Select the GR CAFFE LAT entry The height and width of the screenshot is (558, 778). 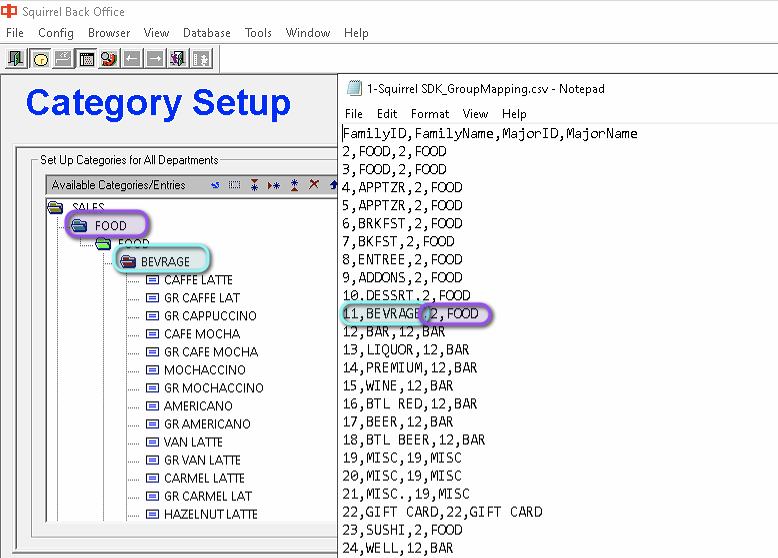tap(202, 298)
